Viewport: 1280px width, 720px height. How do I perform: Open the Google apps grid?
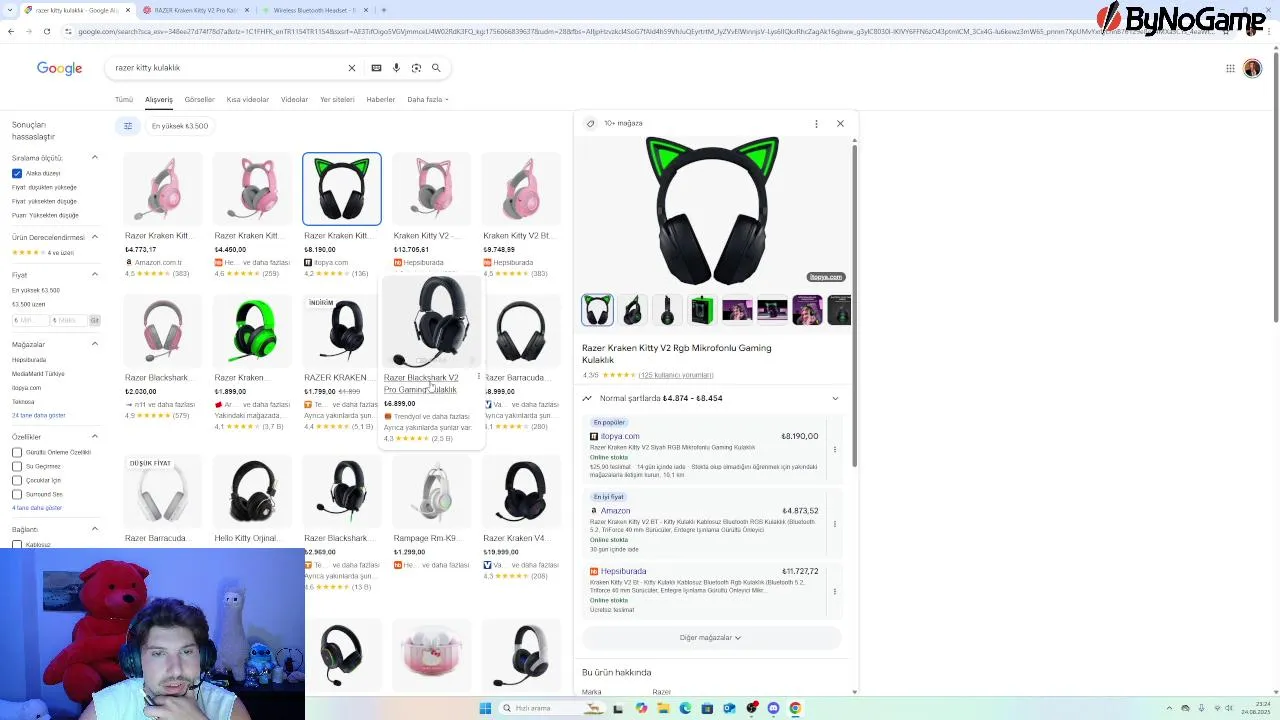pyautogui.click(x=1230, y=68)
